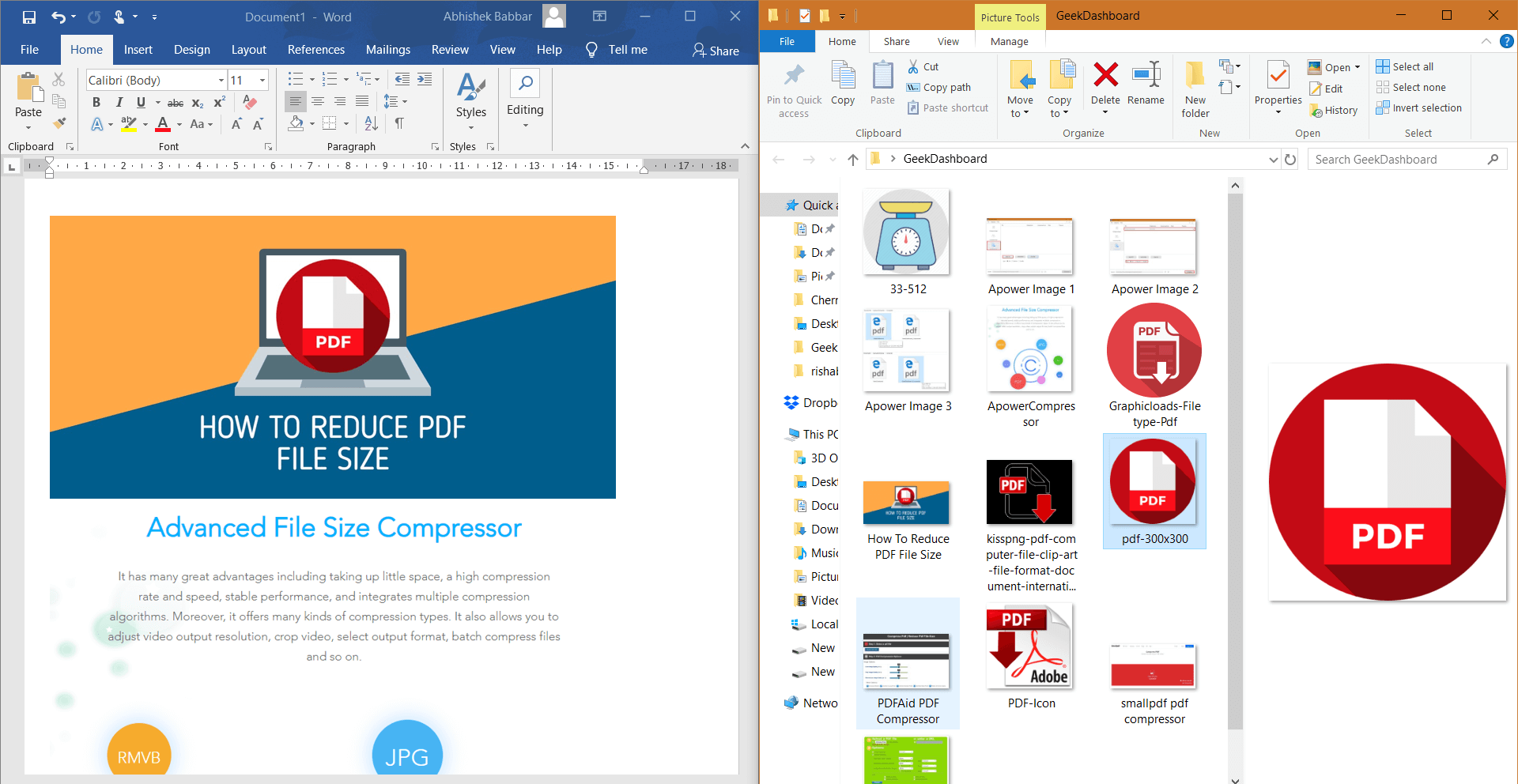Click the Copy icon in Explorer ribbon

[x=843, y=76]
